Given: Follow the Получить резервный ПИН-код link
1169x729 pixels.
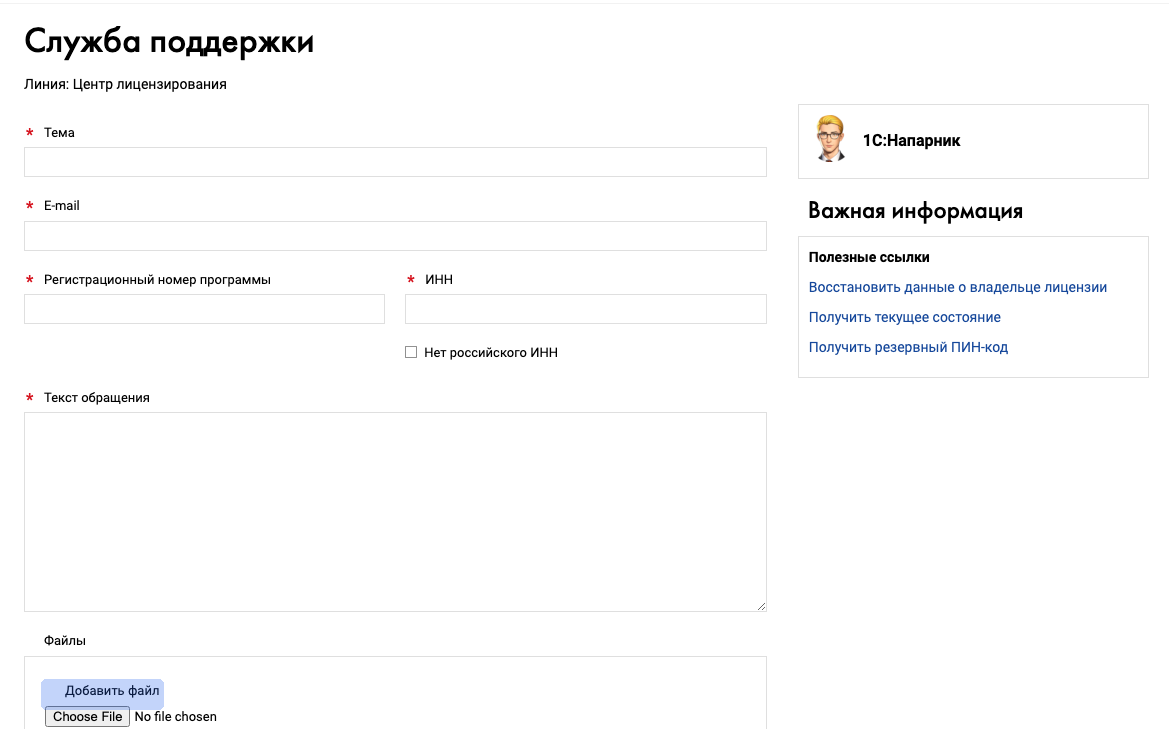Looking at the screenshot, I should click(908, 347).
